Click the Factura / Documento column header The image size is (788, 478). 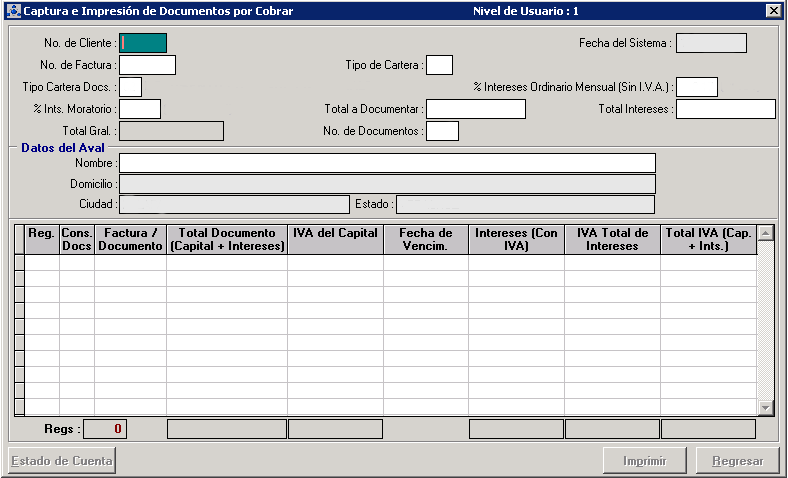(x=130, y=240)
